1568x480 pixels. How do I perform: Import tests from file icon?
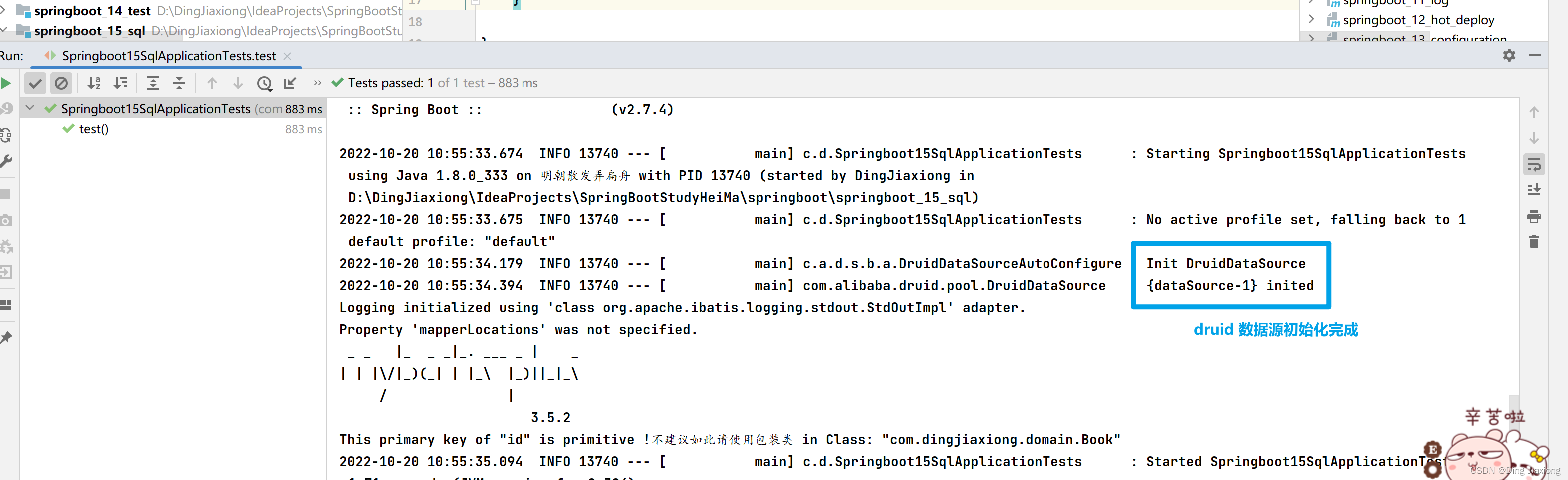[x=290, y=83]
